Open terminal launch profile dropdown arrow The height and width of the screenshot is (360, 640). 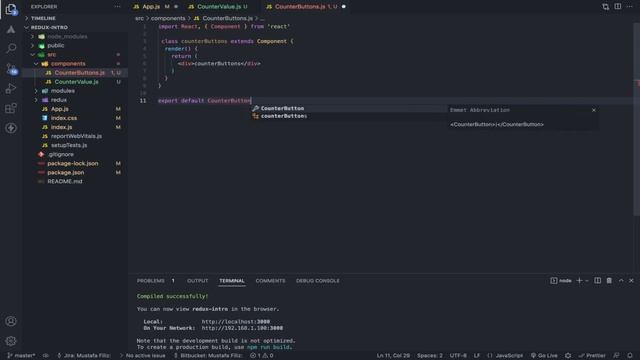click(587, 280)
